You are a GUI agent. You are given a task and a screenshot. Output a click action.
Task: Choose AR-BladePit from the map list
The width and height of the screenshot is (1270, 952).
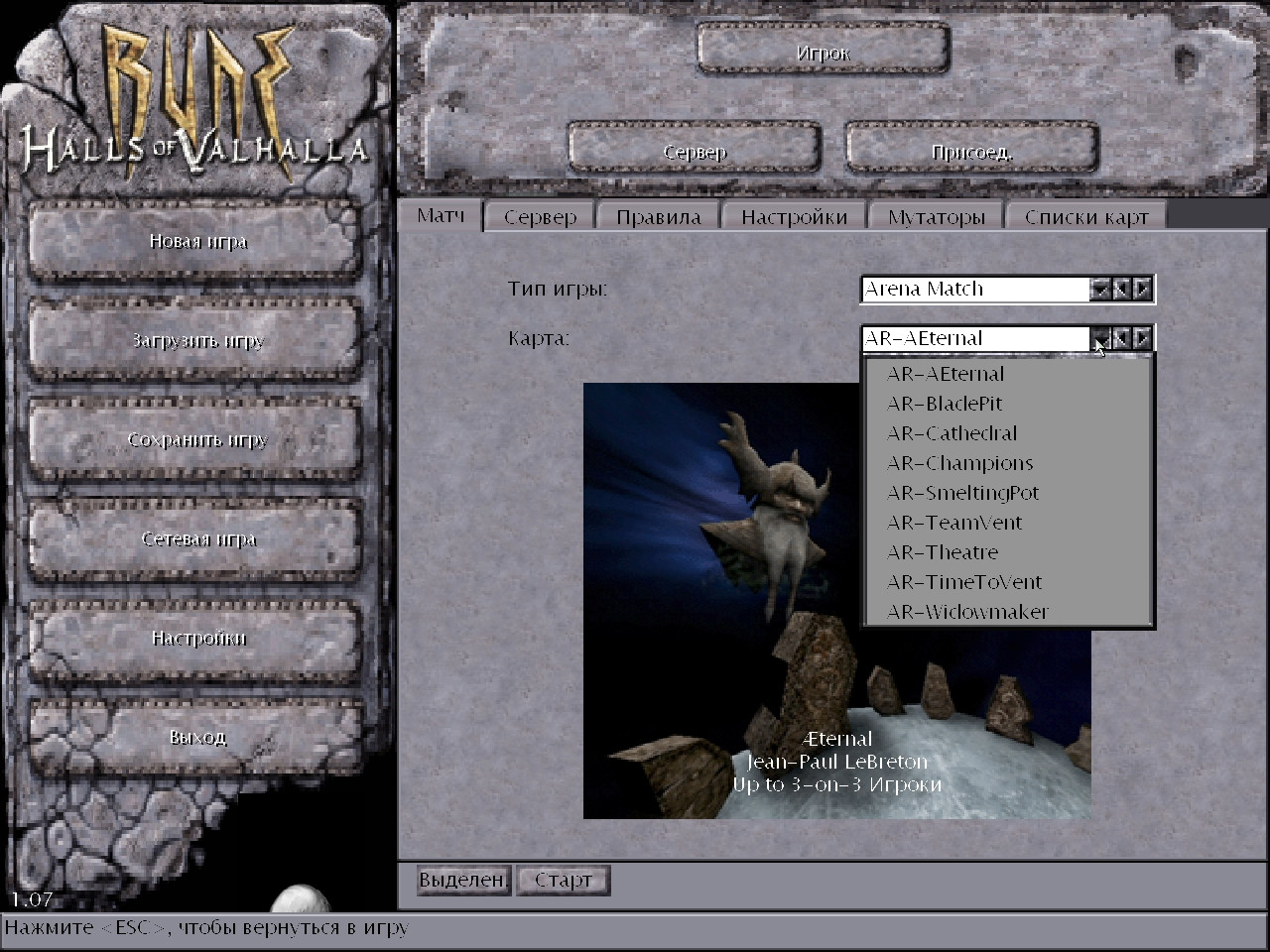coord(1008,404)
